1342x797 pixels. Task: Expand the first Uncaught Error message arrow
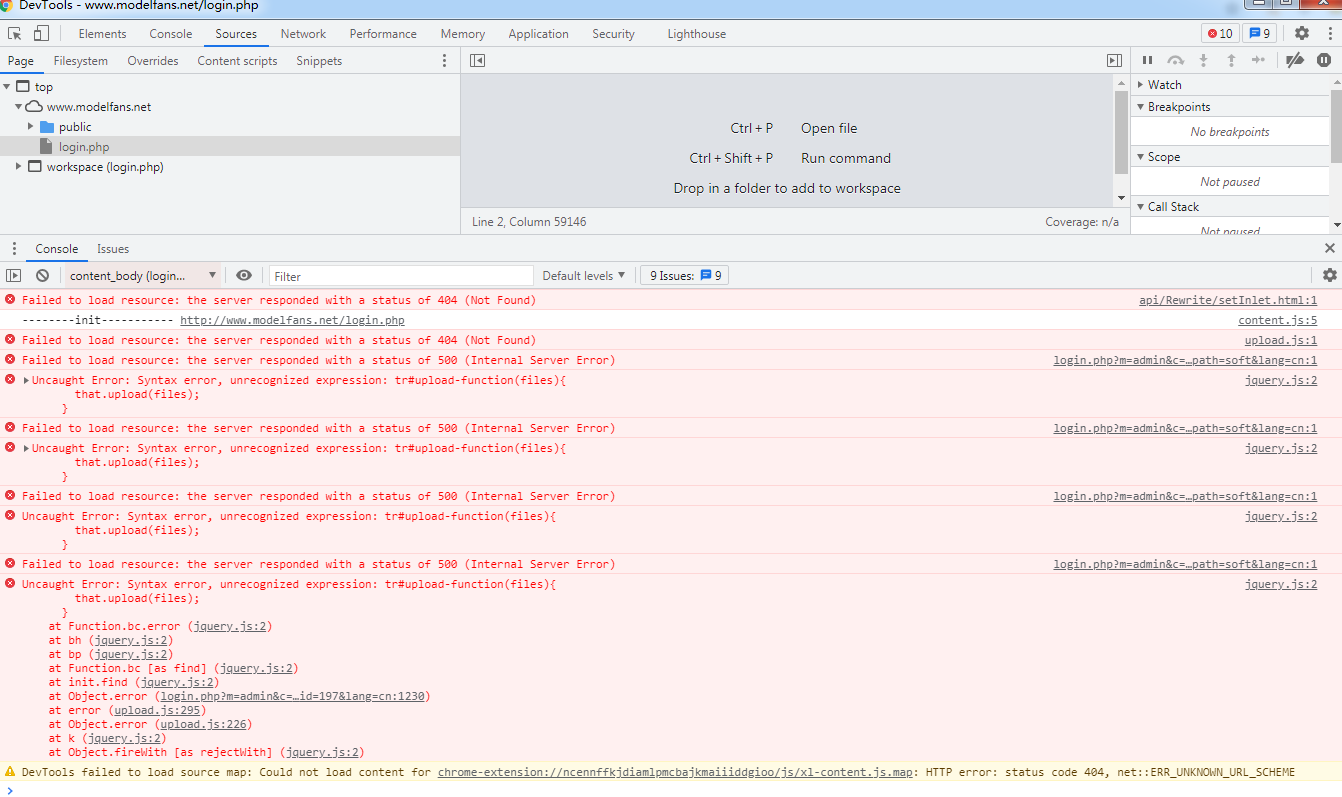click(26, 380)
